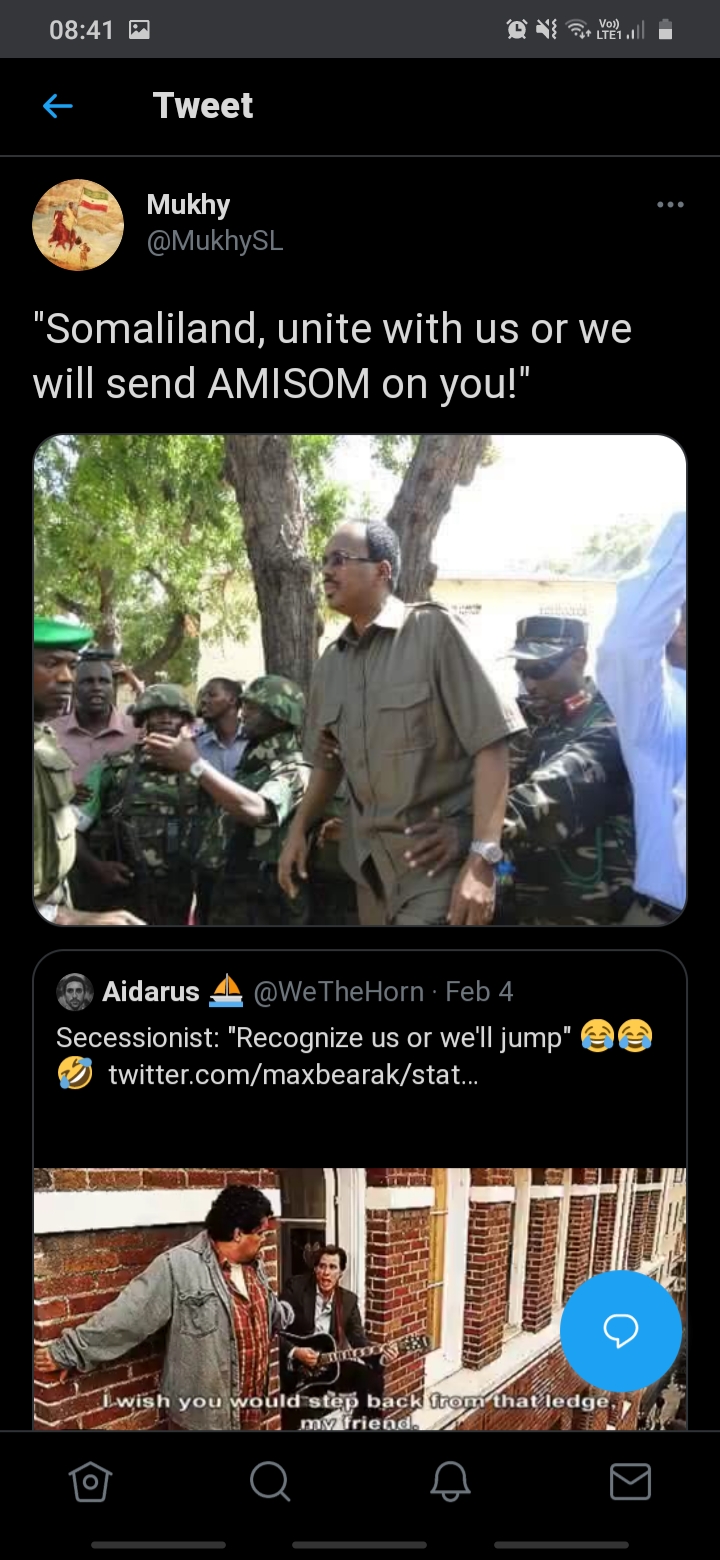Tap the alarm icon in status bar

[x=517, y=30]
